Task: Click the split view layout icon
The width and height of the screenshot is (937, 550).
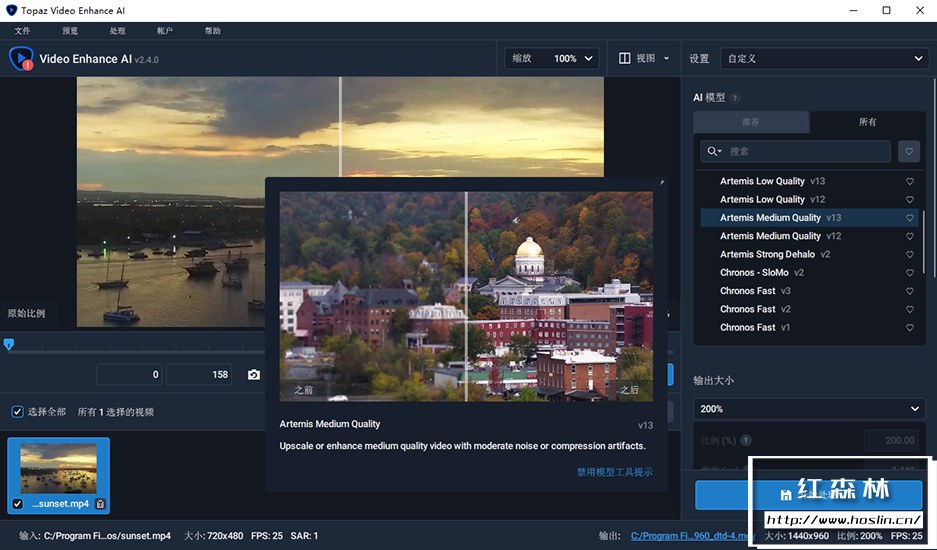Action: coord(624,58)
